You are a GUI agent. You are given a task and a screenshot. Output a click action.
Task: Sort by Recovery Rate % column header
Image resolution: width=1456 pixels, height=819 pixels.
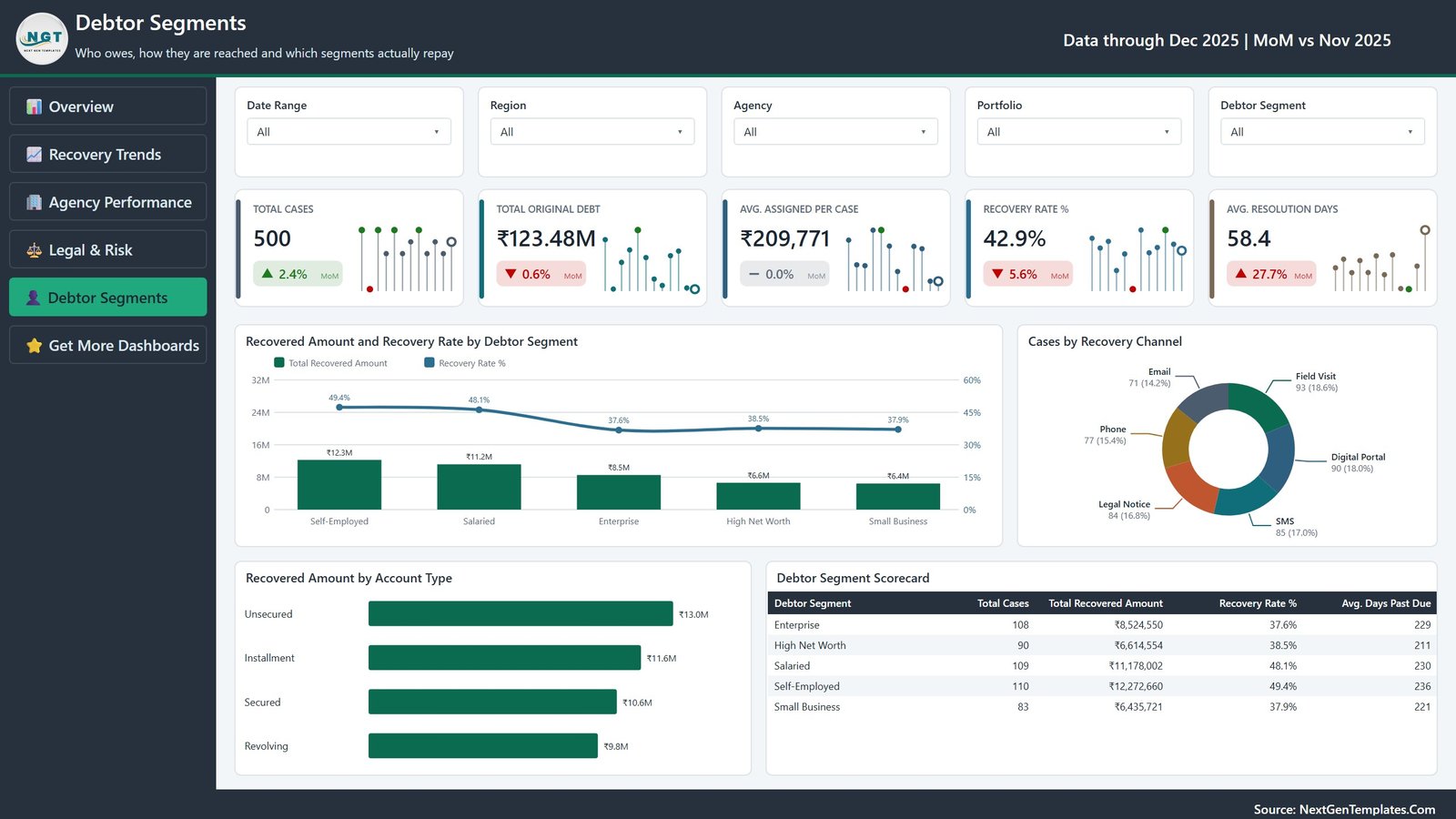point(1258,603)
